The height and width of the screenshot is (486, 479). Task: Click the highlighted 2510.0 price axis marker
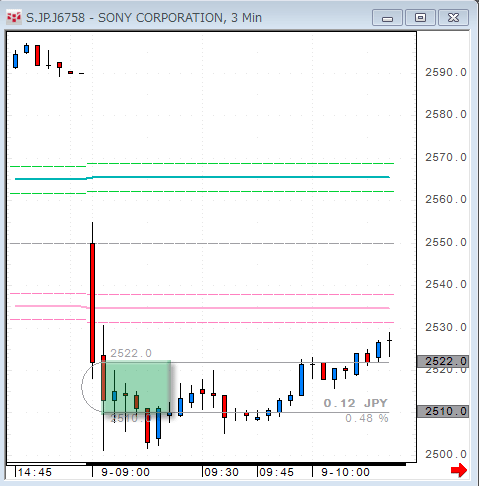coord(443,411)
